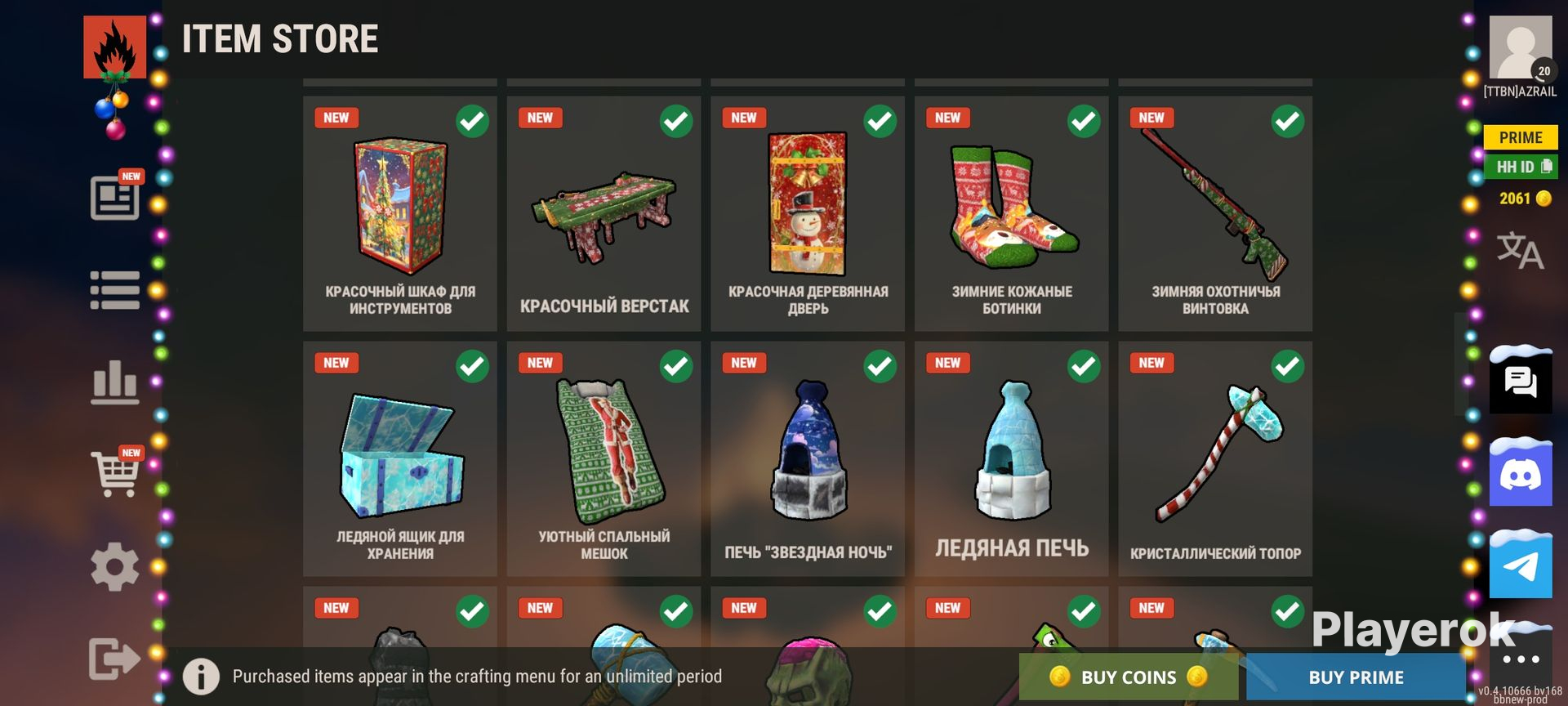Select Красочный верстак workbench item
Screen dimensions: 1568x706
point(604,213)
